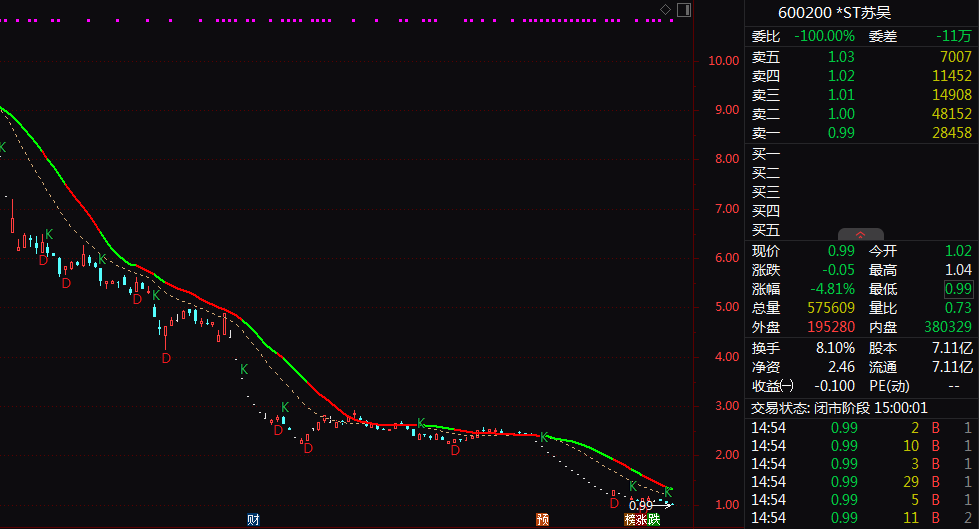This screenshot has height=529, width=979.
Task: Click the 内盘 value 380329
Action: [948, 327]
